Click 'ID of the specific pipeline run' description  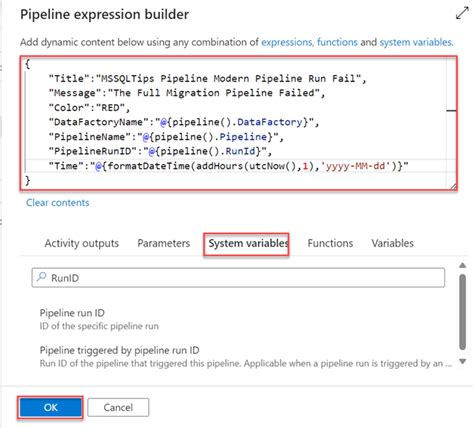99,326
